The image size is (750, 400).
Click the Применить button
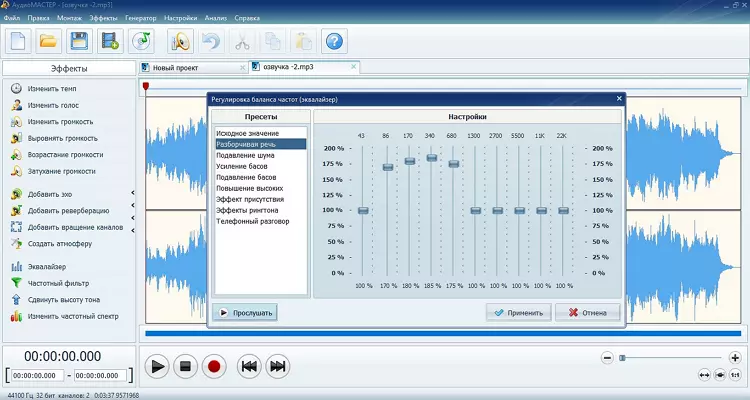(x=519, y=312)
